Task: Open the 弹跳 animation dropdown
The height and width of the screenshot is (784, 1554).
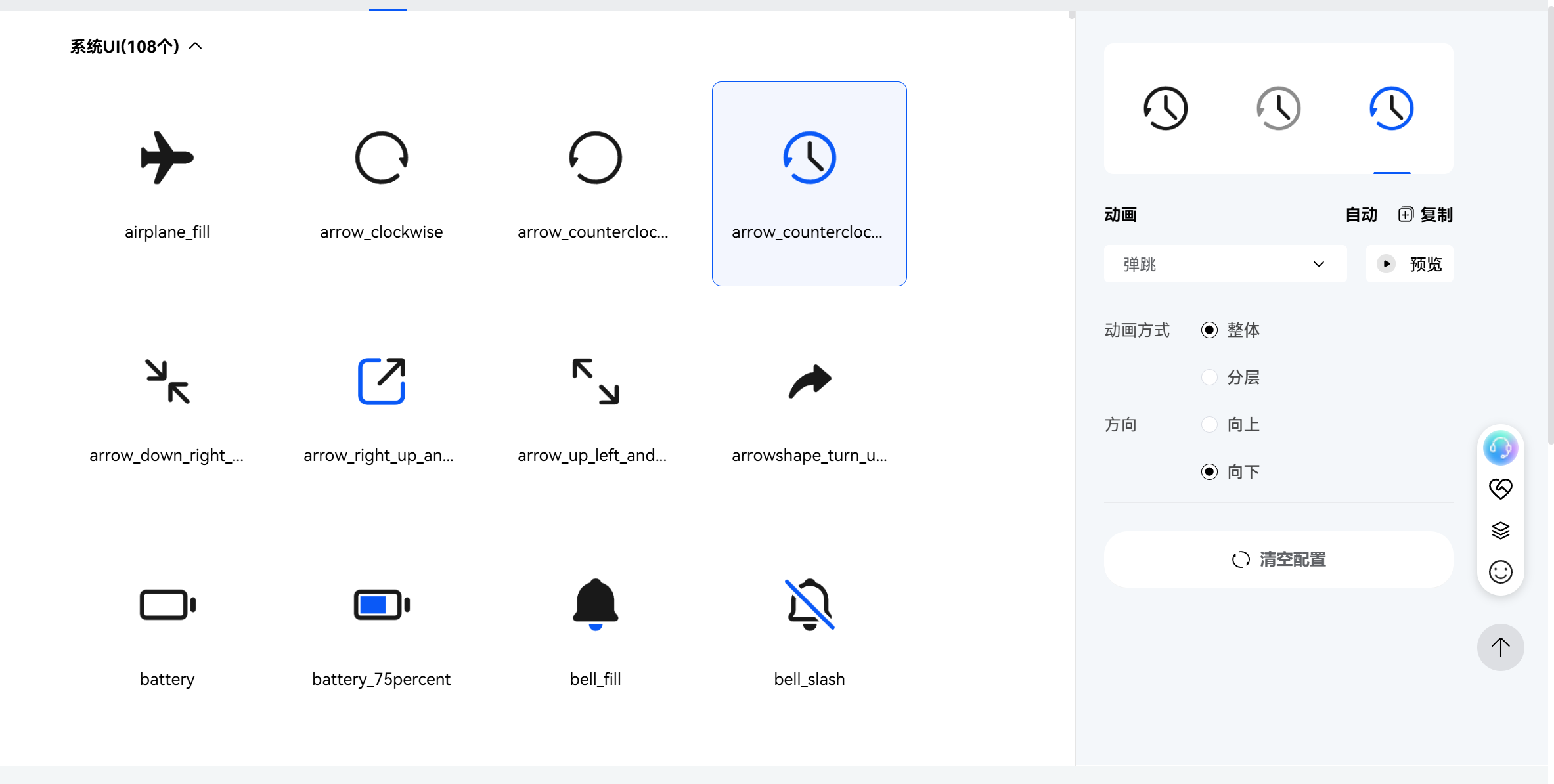Action: click(1225, 264)
